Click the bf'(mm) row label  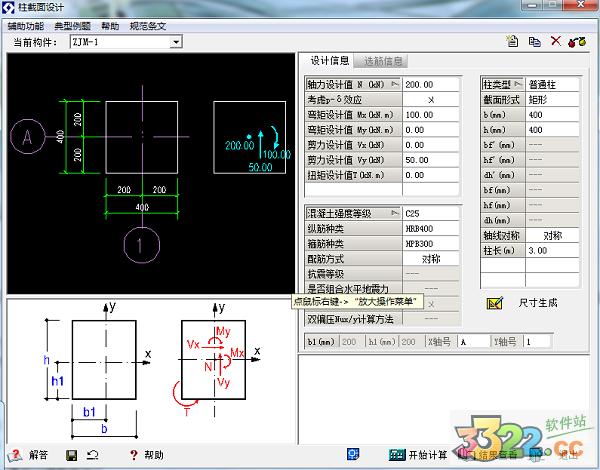point(502,145)
